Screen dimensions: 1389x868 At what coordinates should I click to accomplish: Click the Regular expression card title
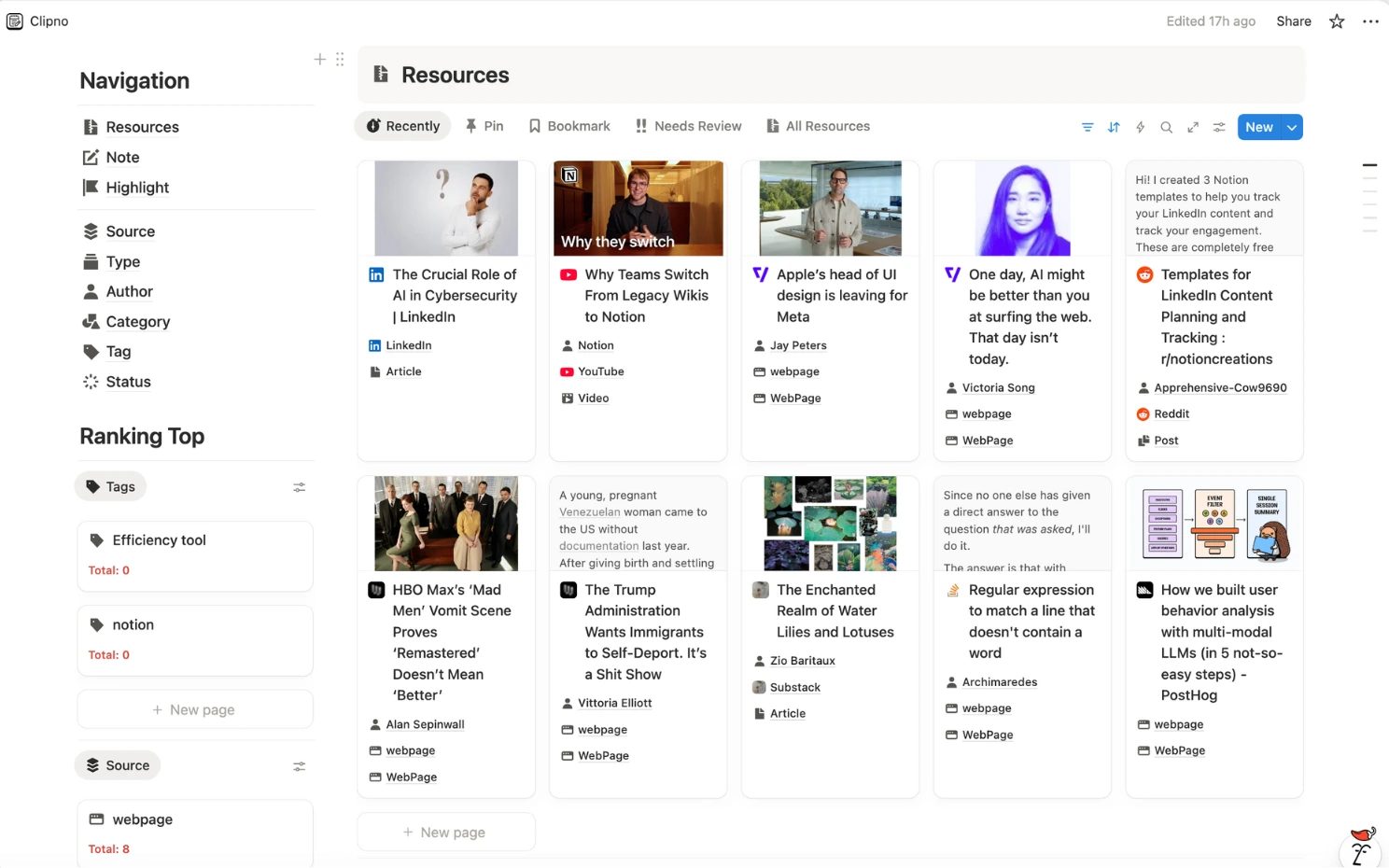(1031, 622)
